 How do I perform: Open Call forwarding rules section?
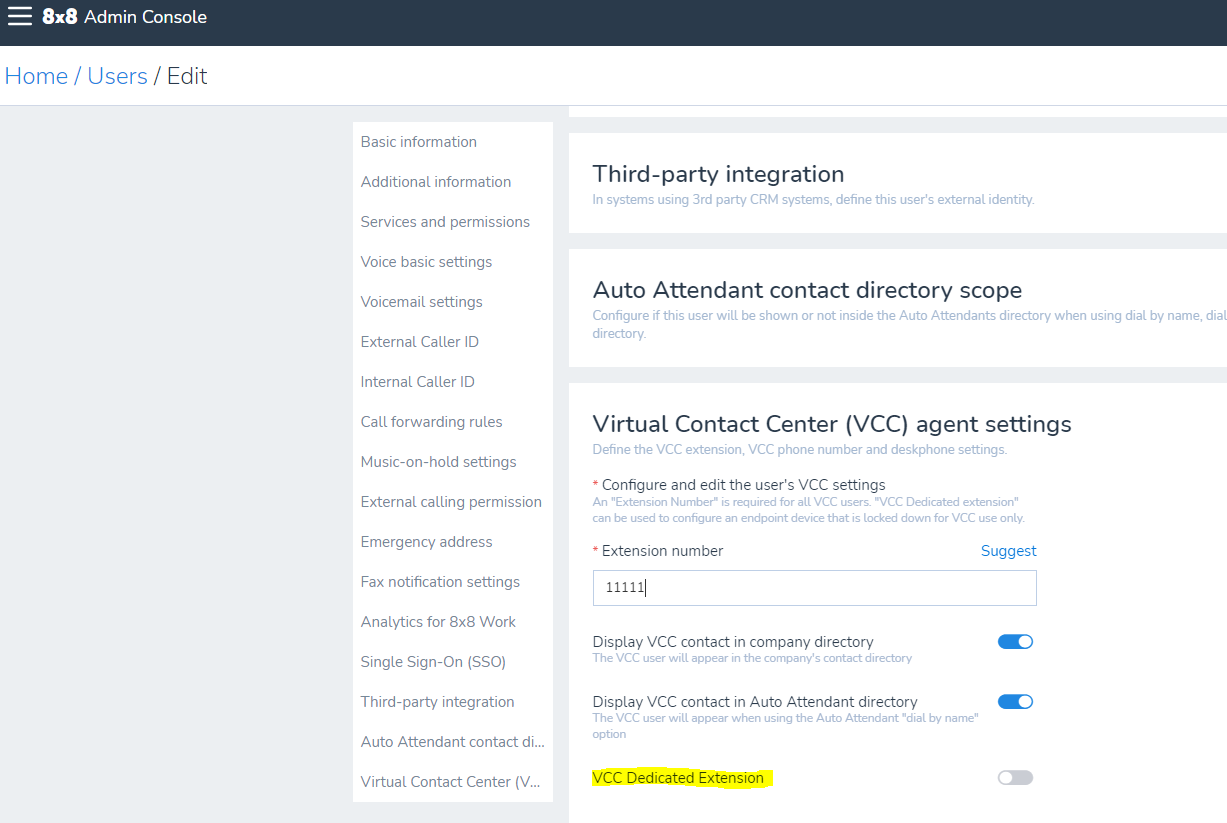click(x=432, y=422)
